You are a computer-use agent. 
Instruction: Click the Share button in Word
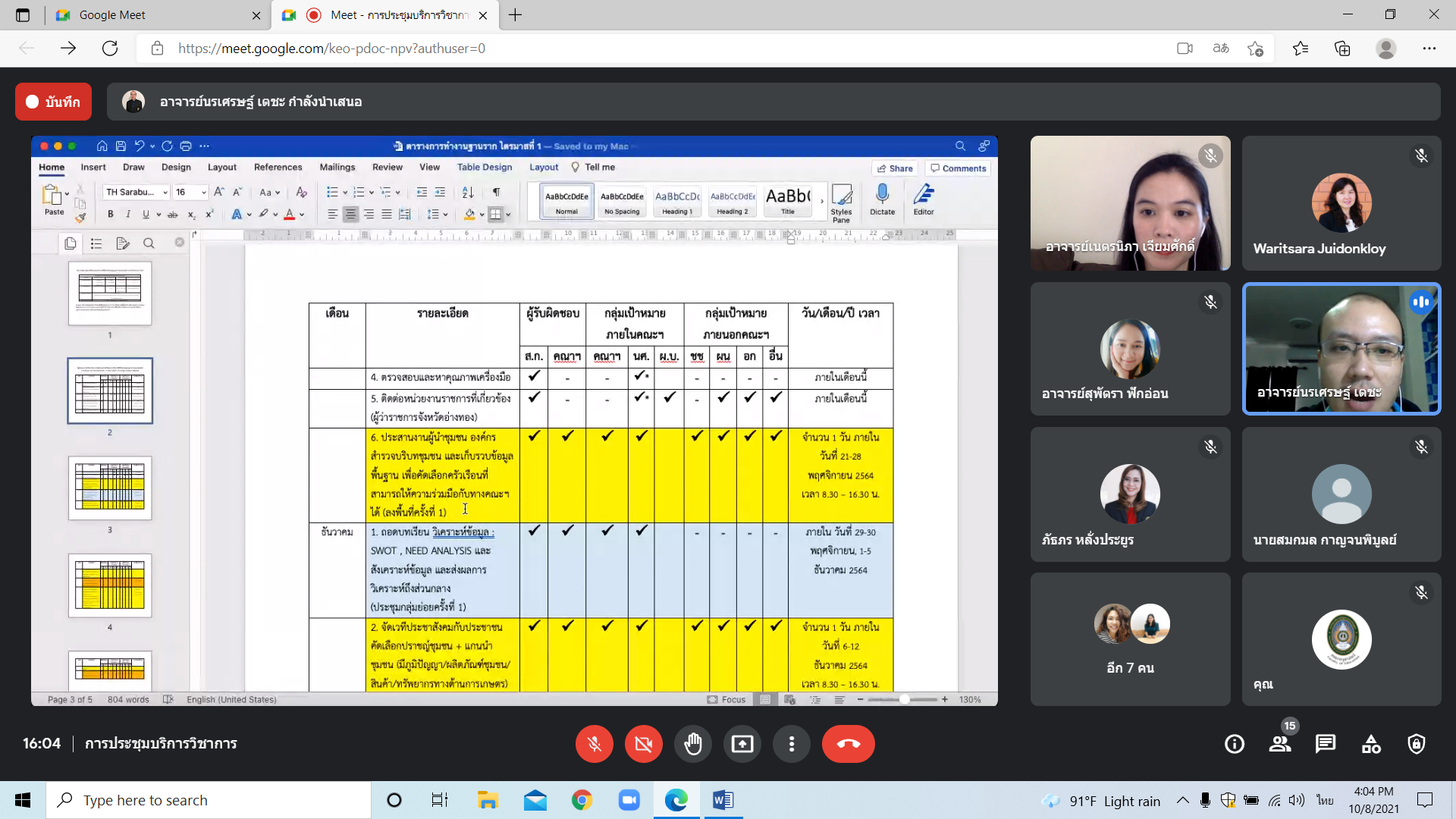point(894,168)
